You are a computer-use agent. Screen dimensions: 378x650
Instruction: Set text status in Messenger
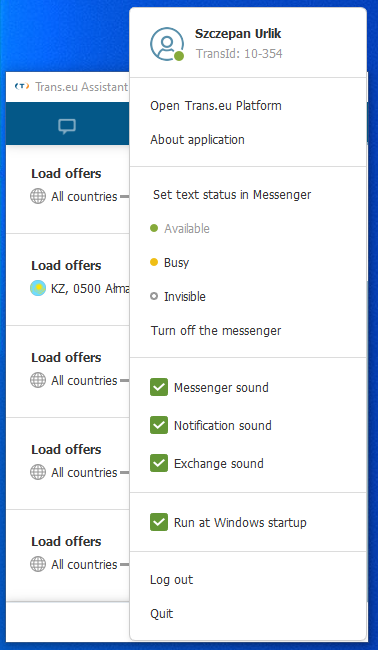[232, 194]
